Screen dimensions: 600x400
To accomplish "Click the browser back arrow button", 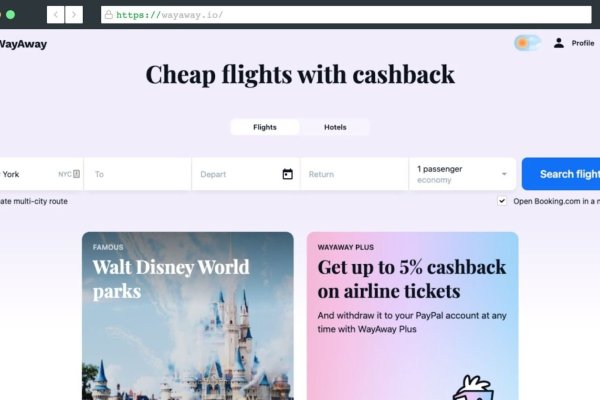I will click(55, 15).
